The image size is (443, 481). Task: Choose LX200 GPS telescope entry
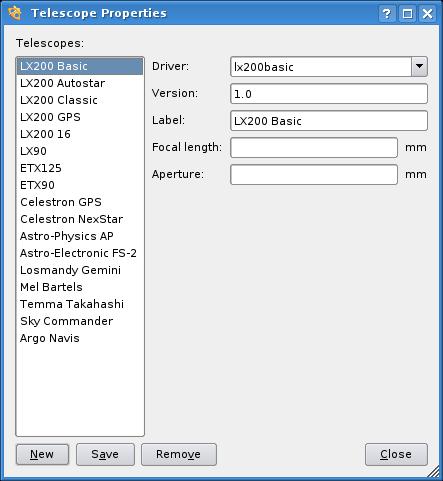[80, 117]
